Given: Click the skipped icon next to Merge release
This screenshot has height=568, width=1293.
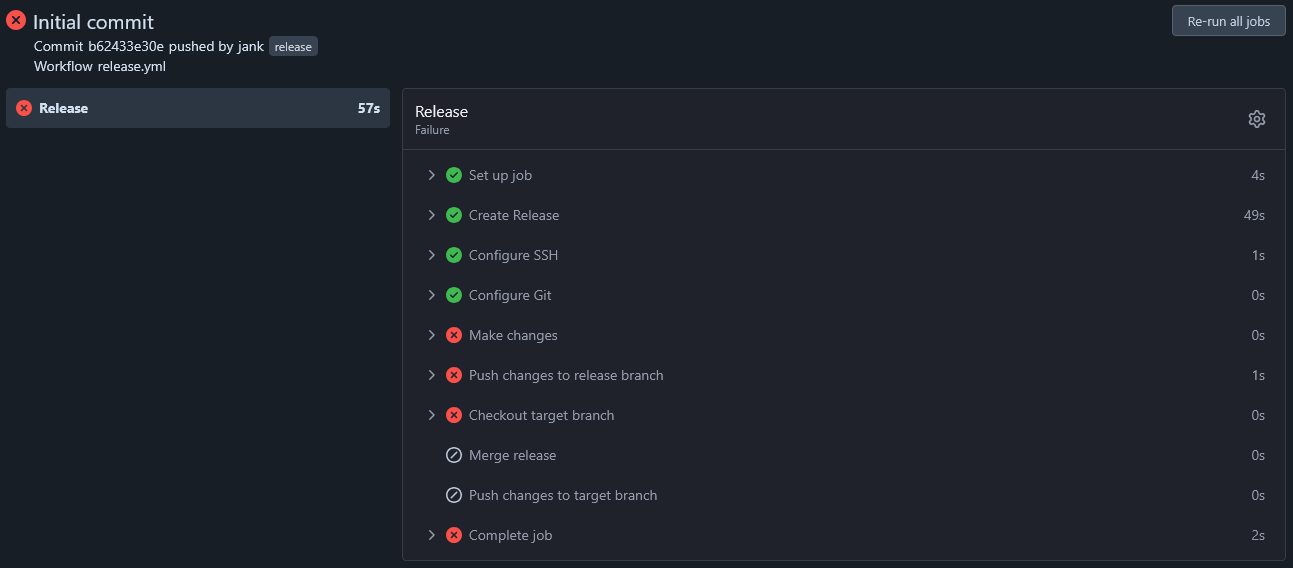Looking at the screenshot, I should click(454, 455).
